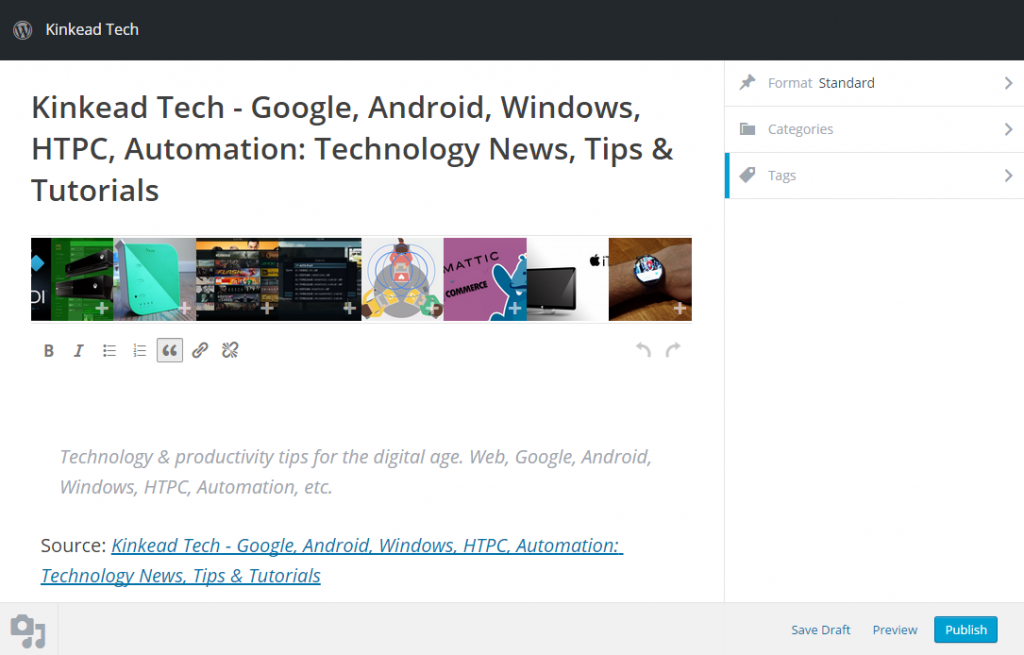Undo the last edit with the undo arrow

pos(642,349)
